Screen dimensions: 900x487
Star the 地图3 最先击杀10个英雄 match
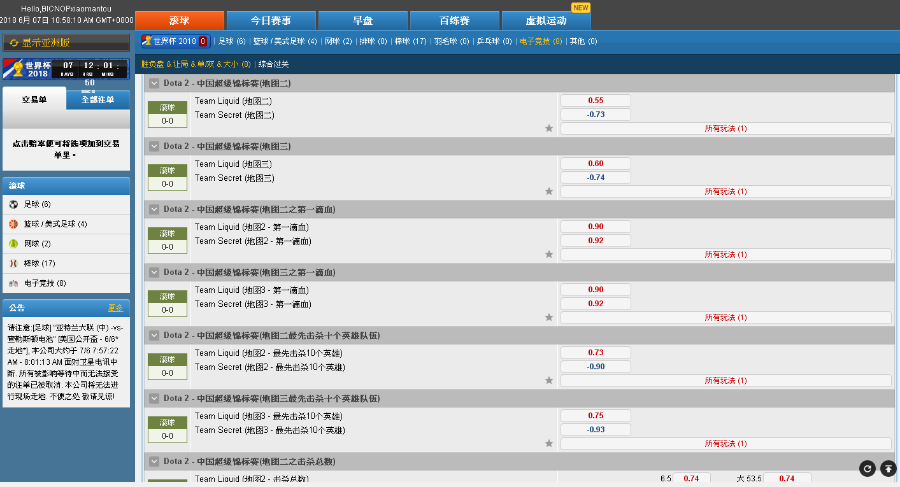(549, 443)
